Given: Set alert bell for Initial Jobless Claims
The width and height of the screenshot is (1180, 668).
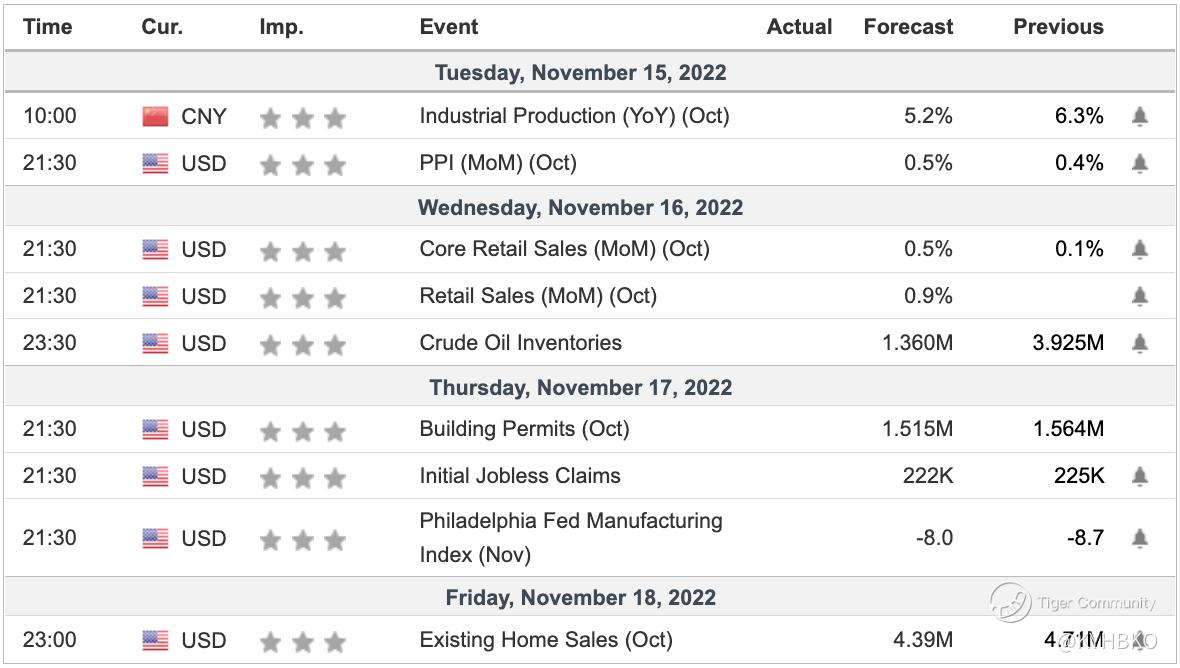Looking at the screenshot, I should tap(1139, 477).
